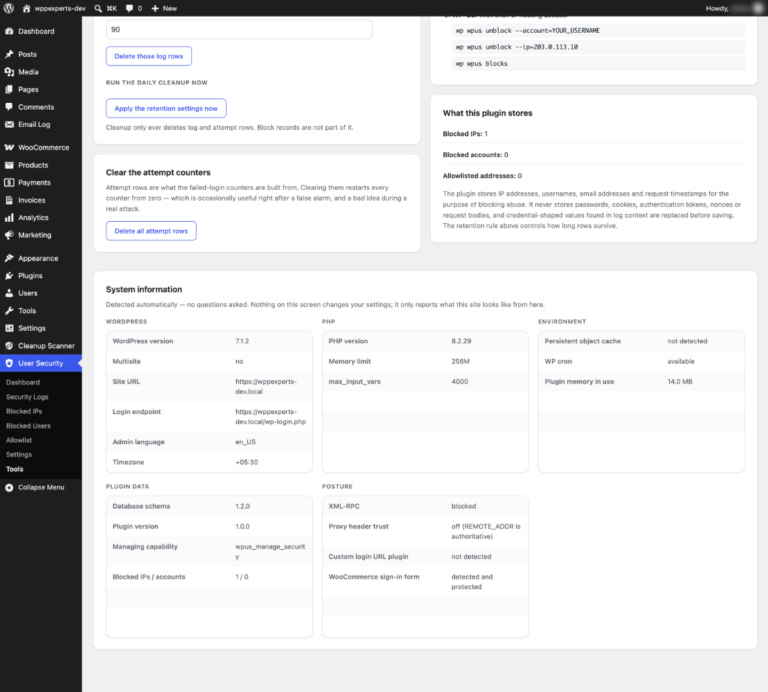The width and height of the screenshot is (768, 692).
Task: Click the Settings sliders icon
Action: click(x=9, y=328)
